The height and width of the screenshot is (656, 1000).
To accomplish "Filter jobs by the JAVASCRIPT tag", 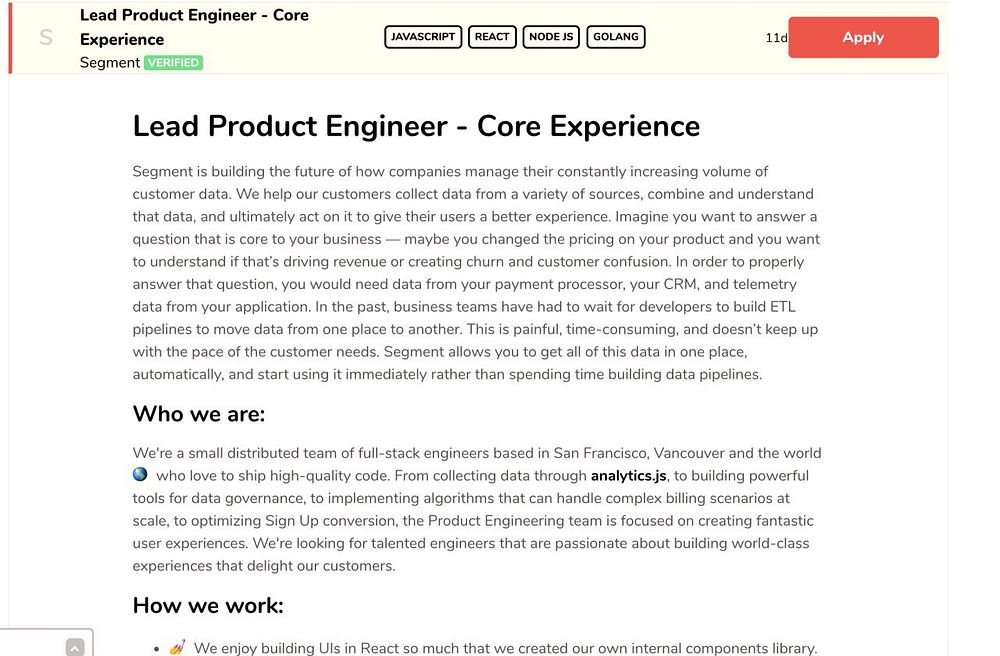I will click(x=423, y=37).
